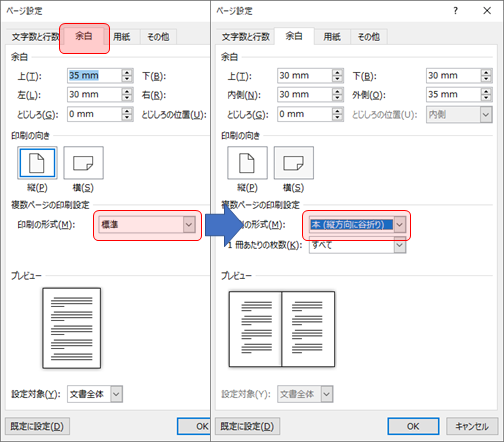This screenshot has height=442, width=504.
Task: Click the 外側 35 mm margin spinner
Action: click(459, 95)
